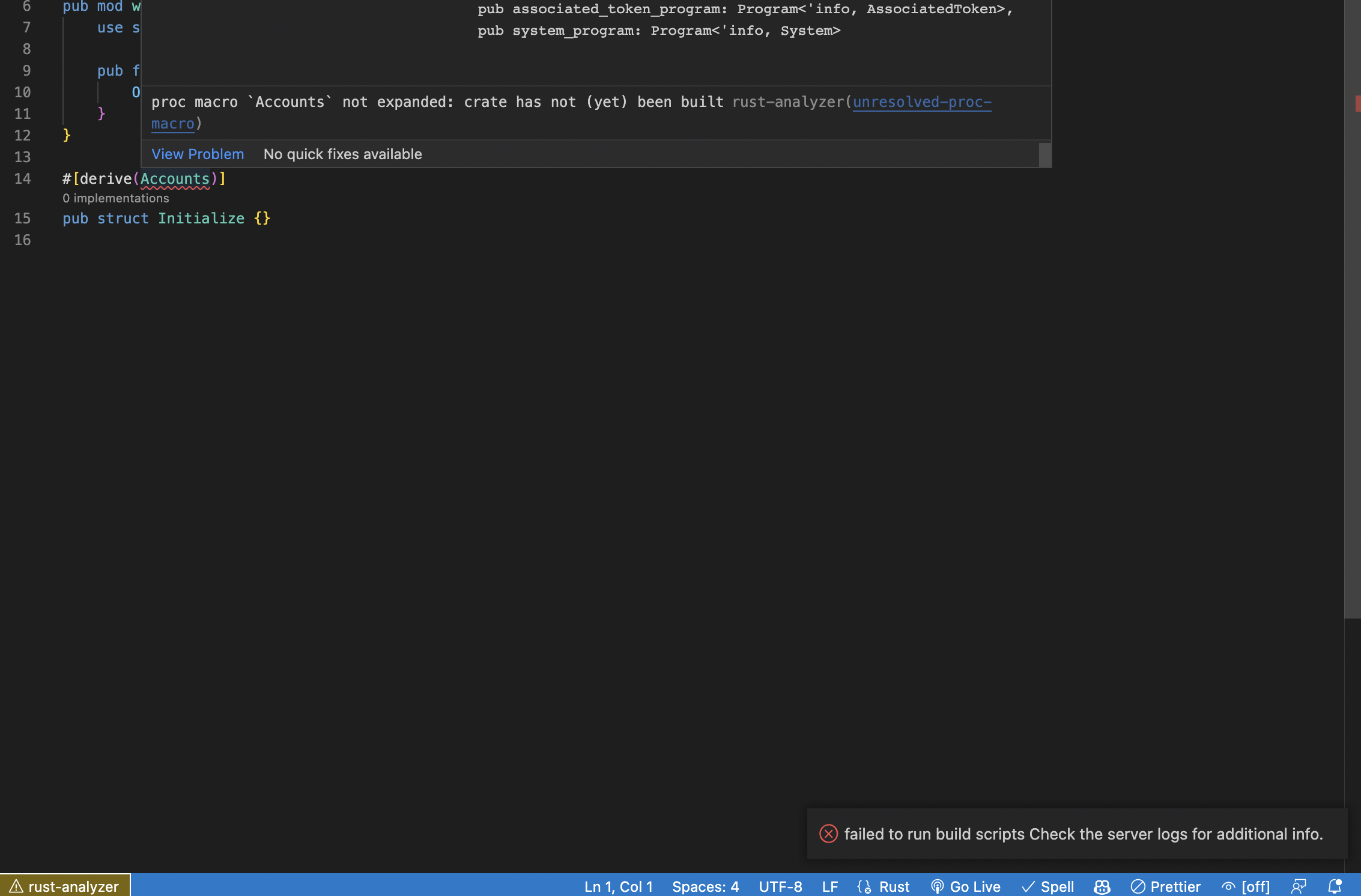
Task: Click the Accounts derive macro name
Action: click(x=175, y=179)
